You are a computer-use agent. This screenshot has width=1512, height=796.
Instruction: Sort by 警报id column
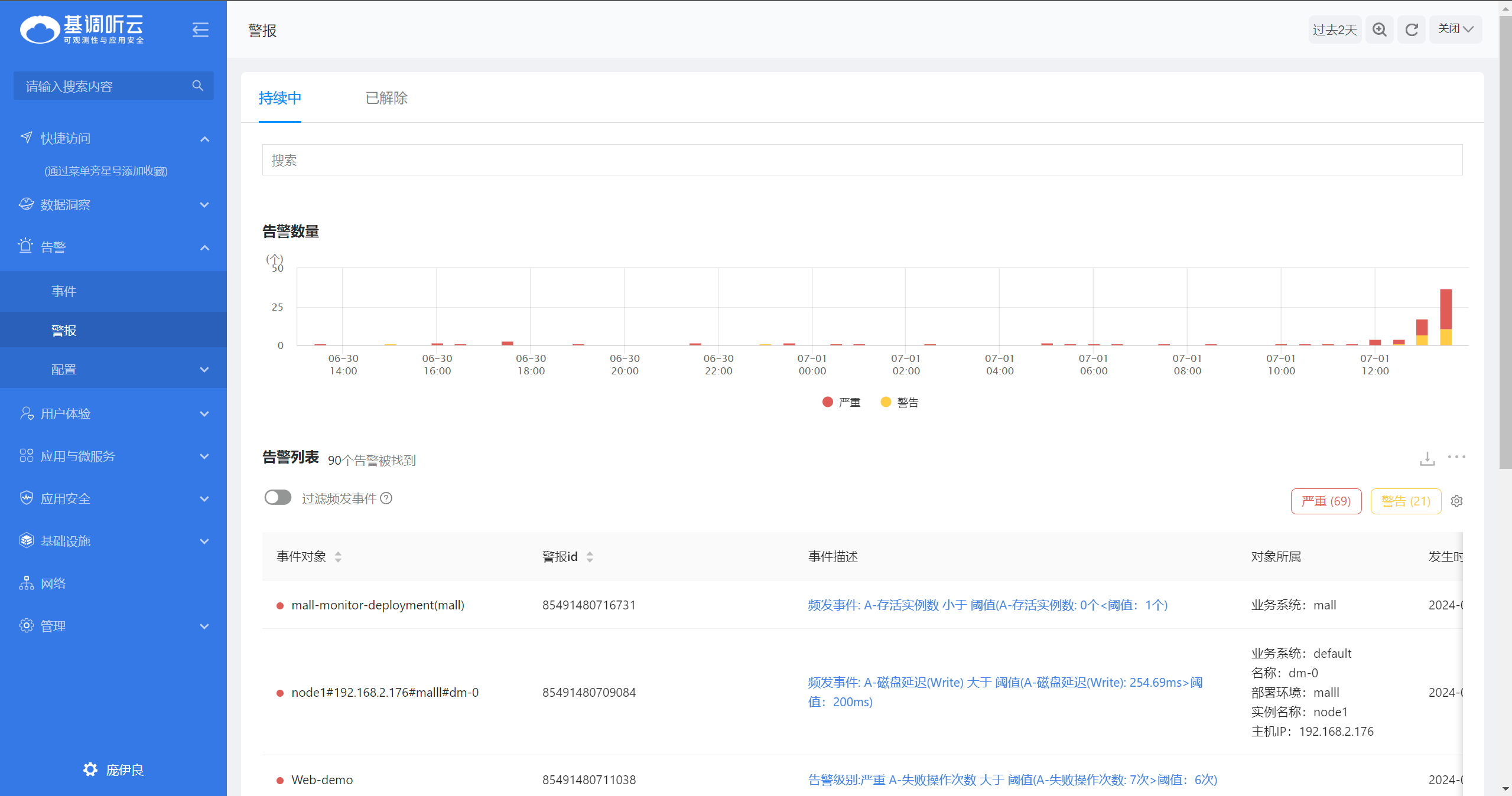click(x=590, y=556)
